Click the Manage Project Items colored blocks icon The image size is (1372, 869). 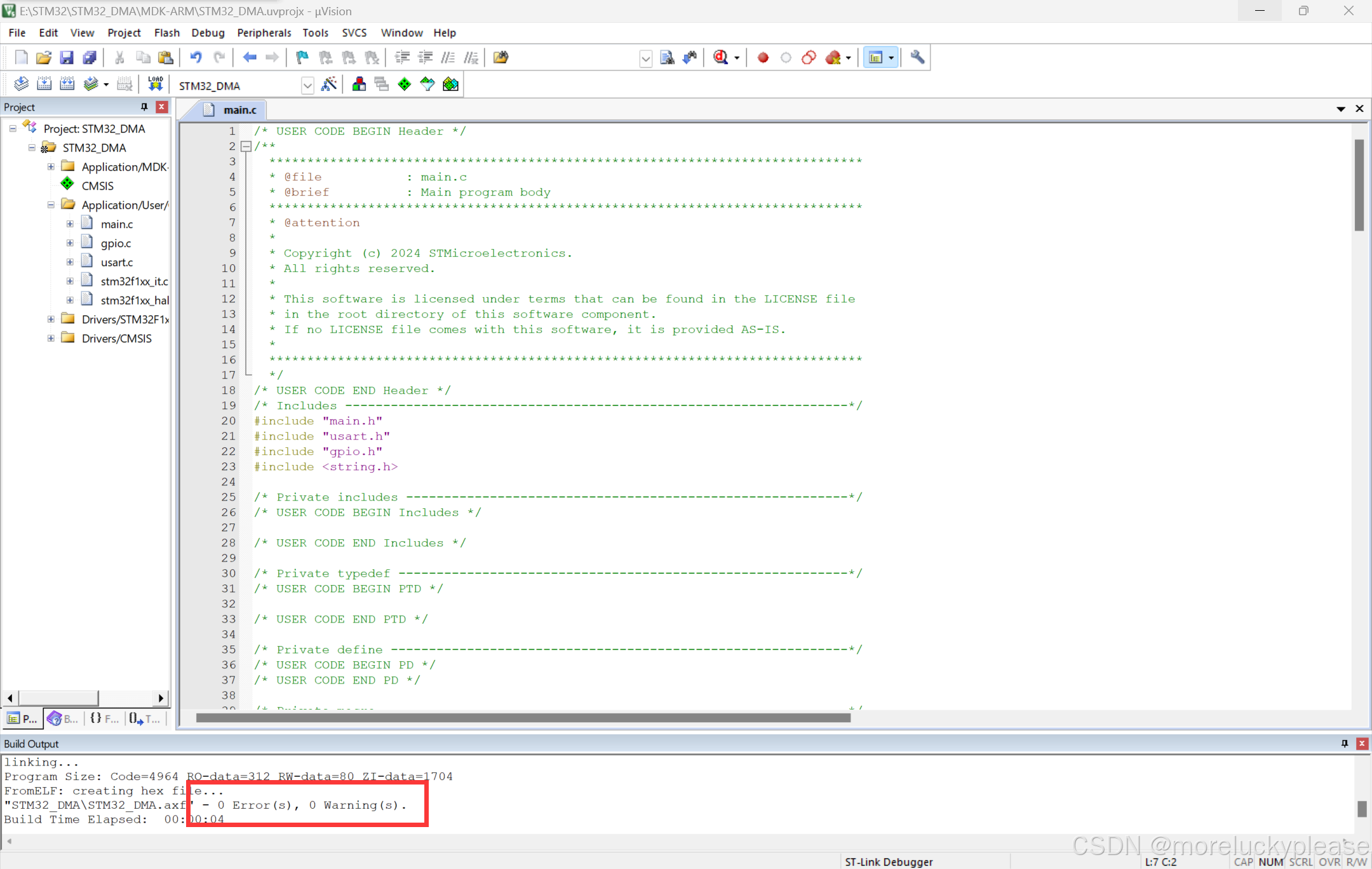(359, 84)
